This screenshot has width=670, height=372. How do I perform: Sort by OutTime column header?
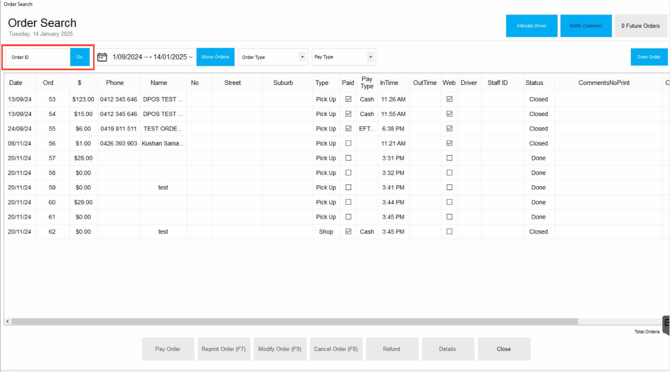425,83
